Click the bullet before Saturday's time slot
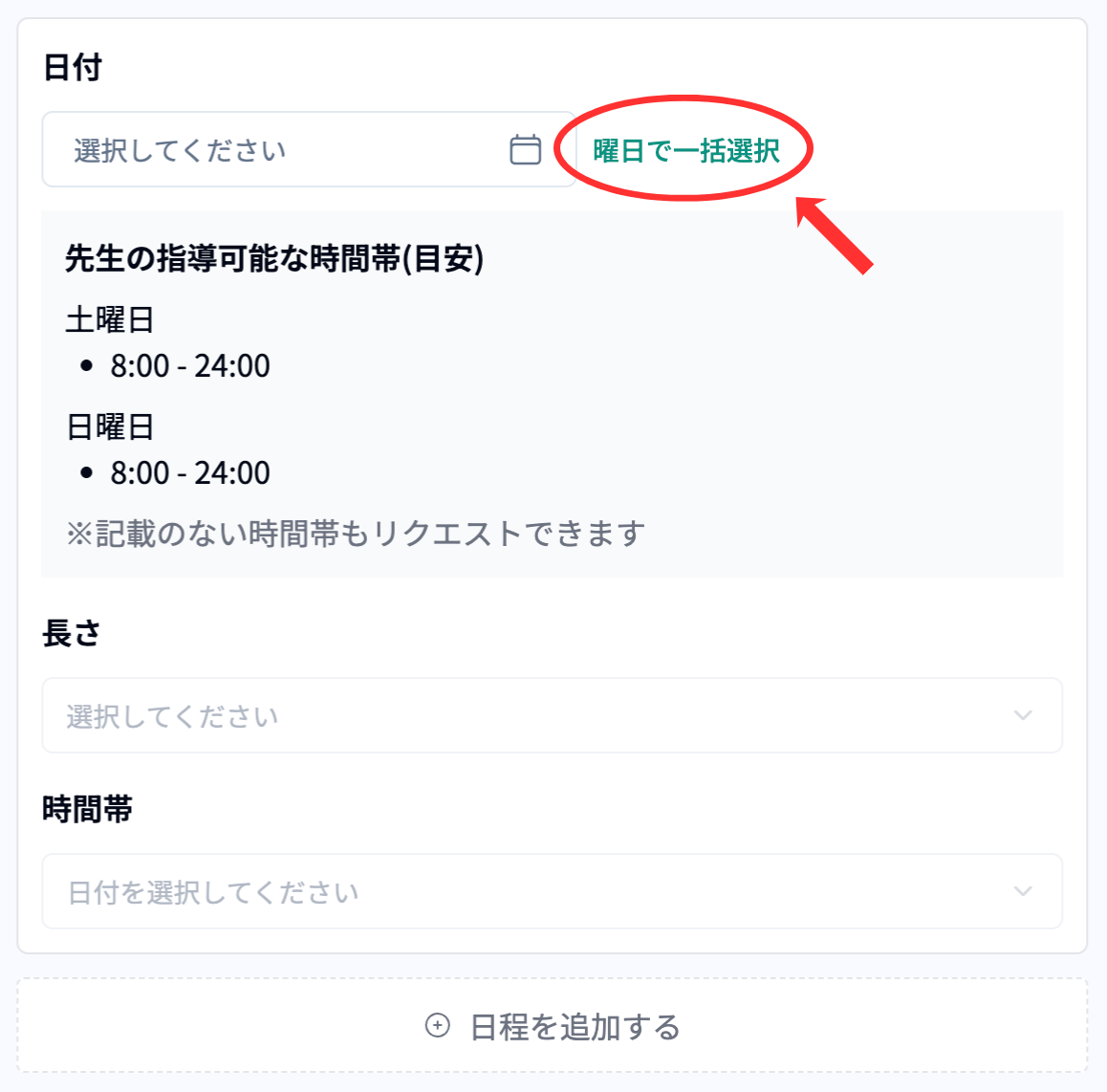1107x1092 pixels. pyautogui.click(x=88, y=365)
